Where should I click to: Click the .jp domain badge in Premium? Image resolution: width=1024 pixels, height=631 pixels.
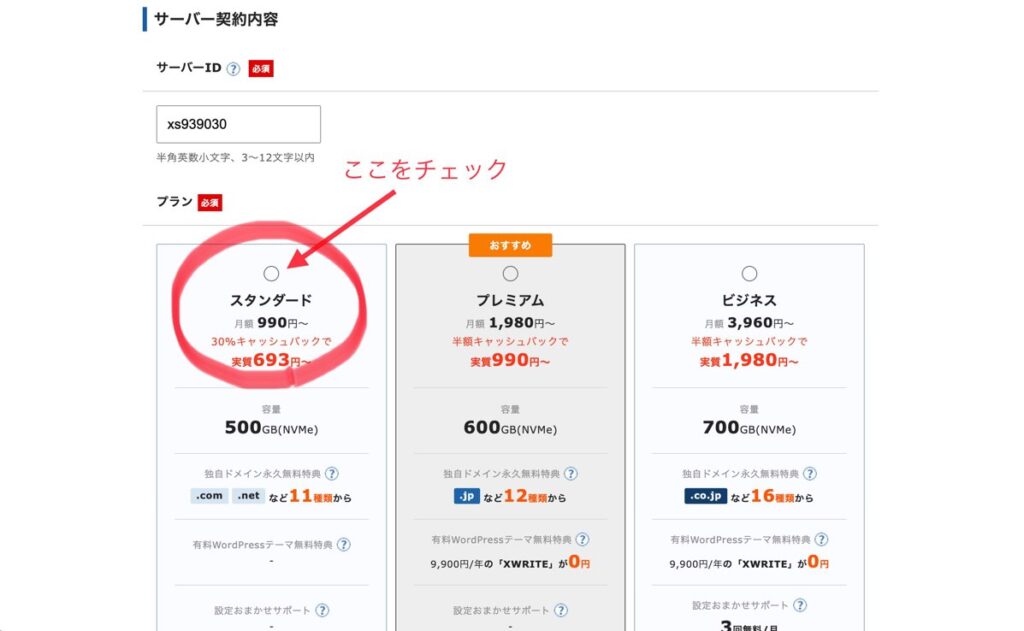467,496
